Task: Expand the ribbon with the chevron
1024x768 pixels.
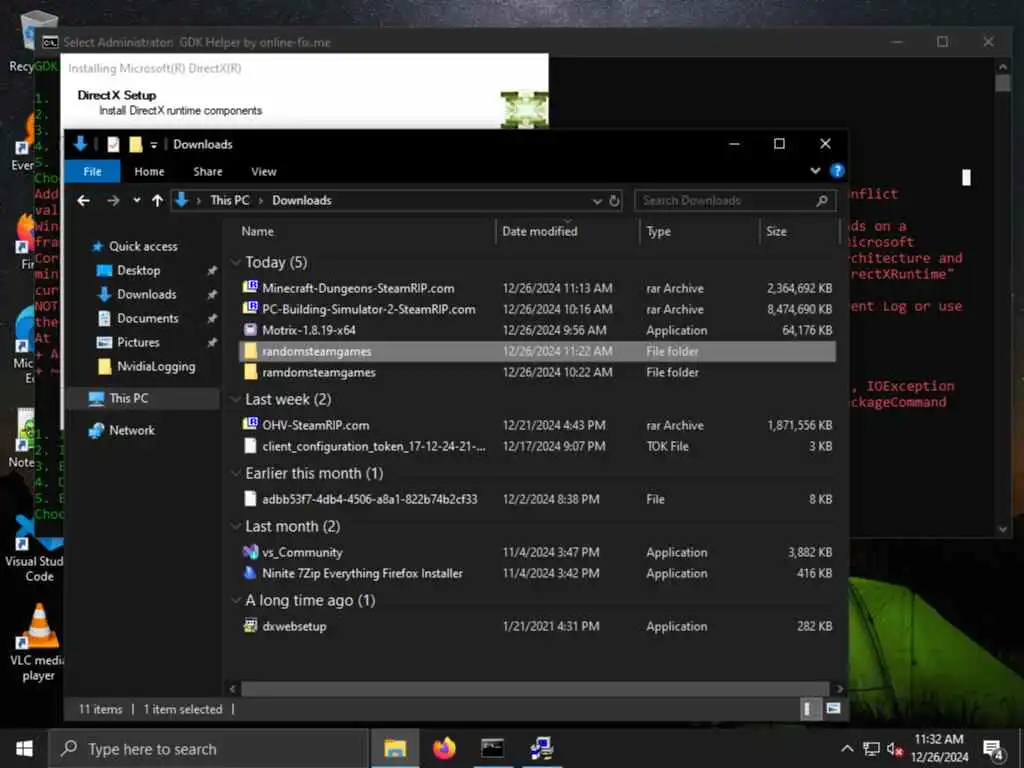Action: [815, 170]
